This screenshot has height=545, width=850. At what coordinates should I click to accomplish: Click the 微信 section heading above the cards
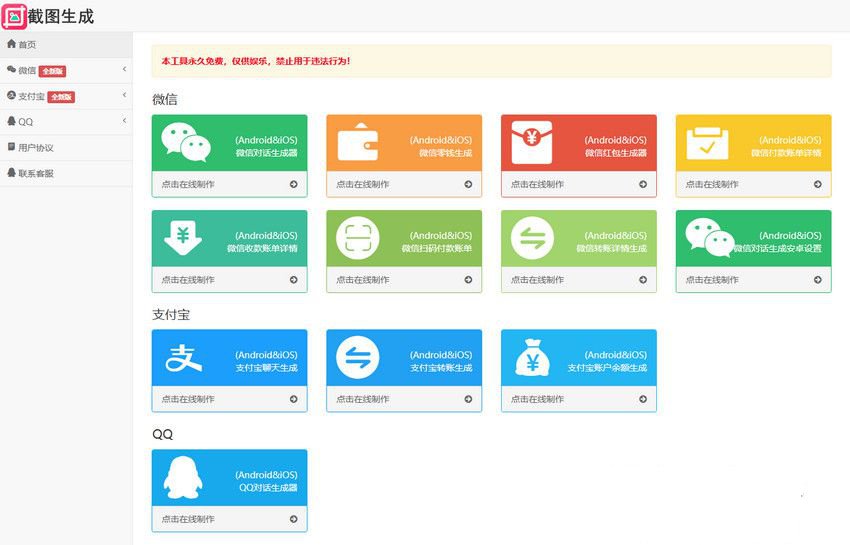[164, 99]
